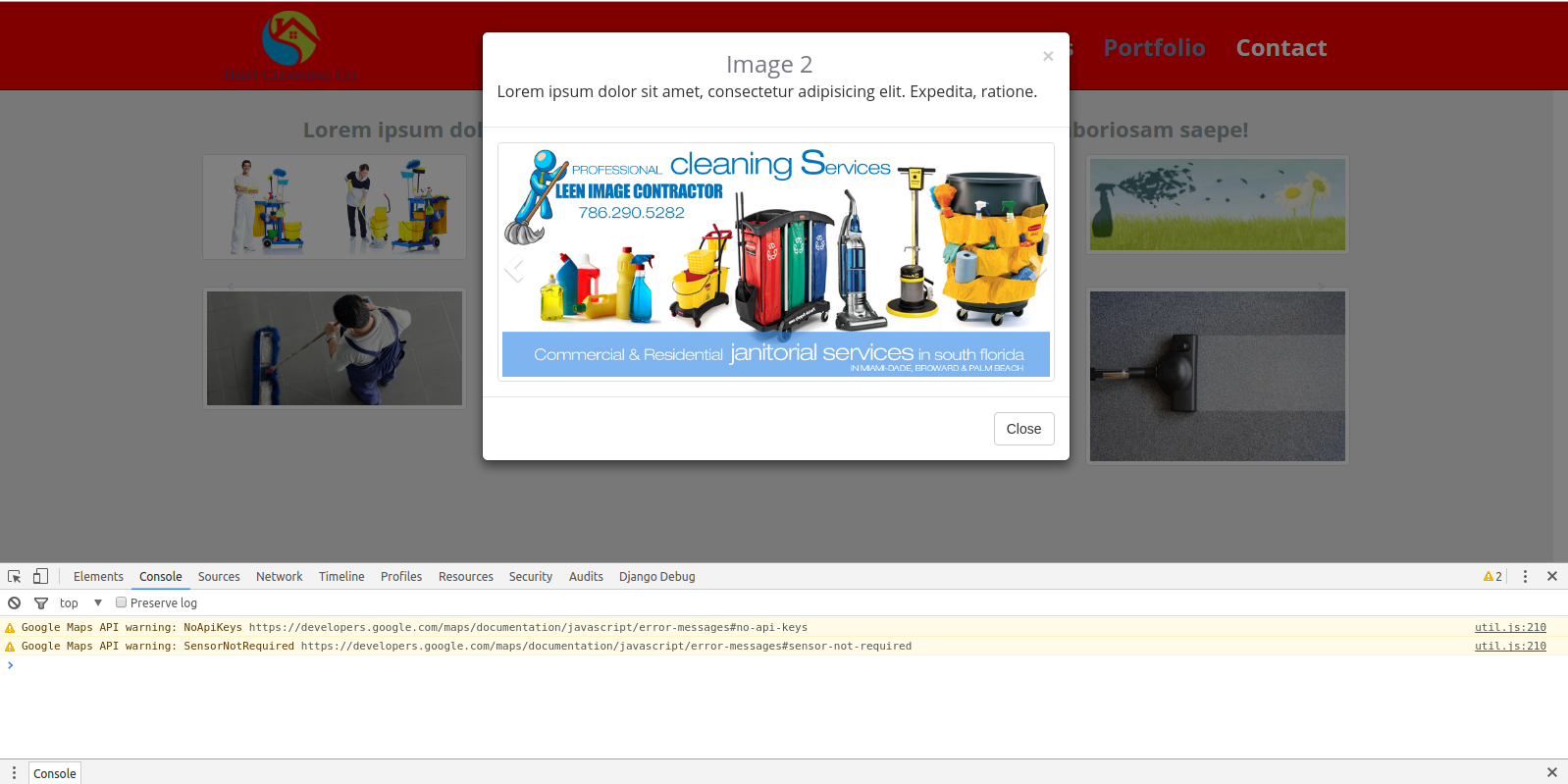Image resolution: width=1568 pixels, height=784 pixels.
Task: Switch to the Security tab
Action: pos(531,576)
